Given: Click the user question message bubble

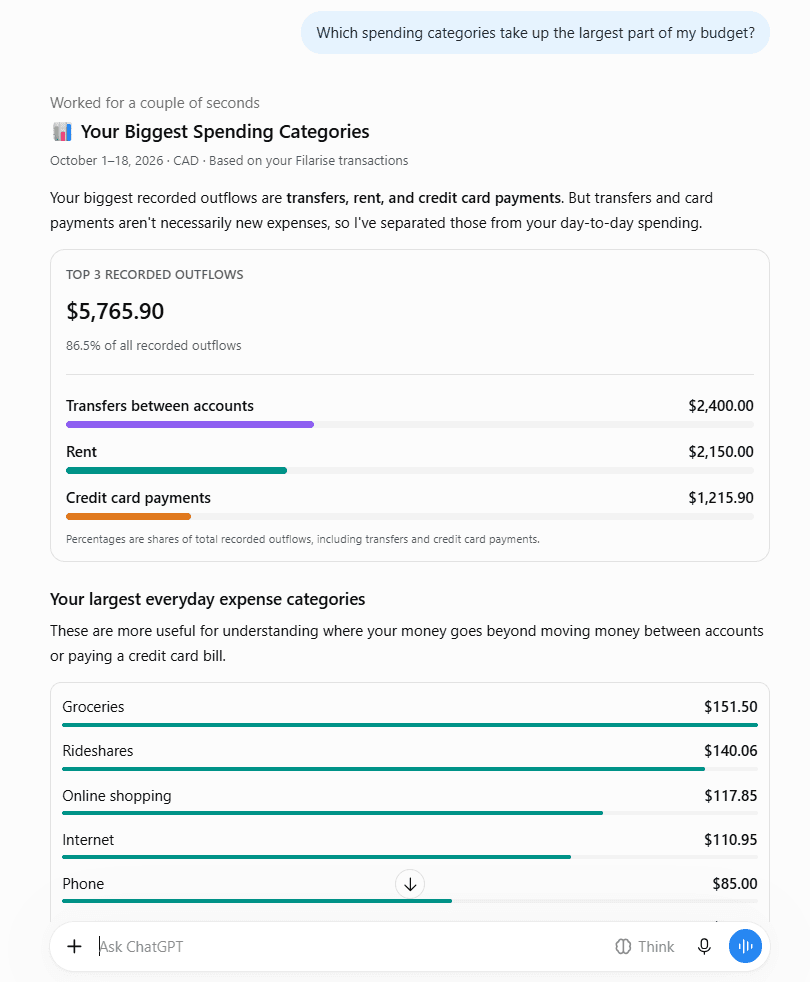Looking at the screenshot, I should point(536,33).
